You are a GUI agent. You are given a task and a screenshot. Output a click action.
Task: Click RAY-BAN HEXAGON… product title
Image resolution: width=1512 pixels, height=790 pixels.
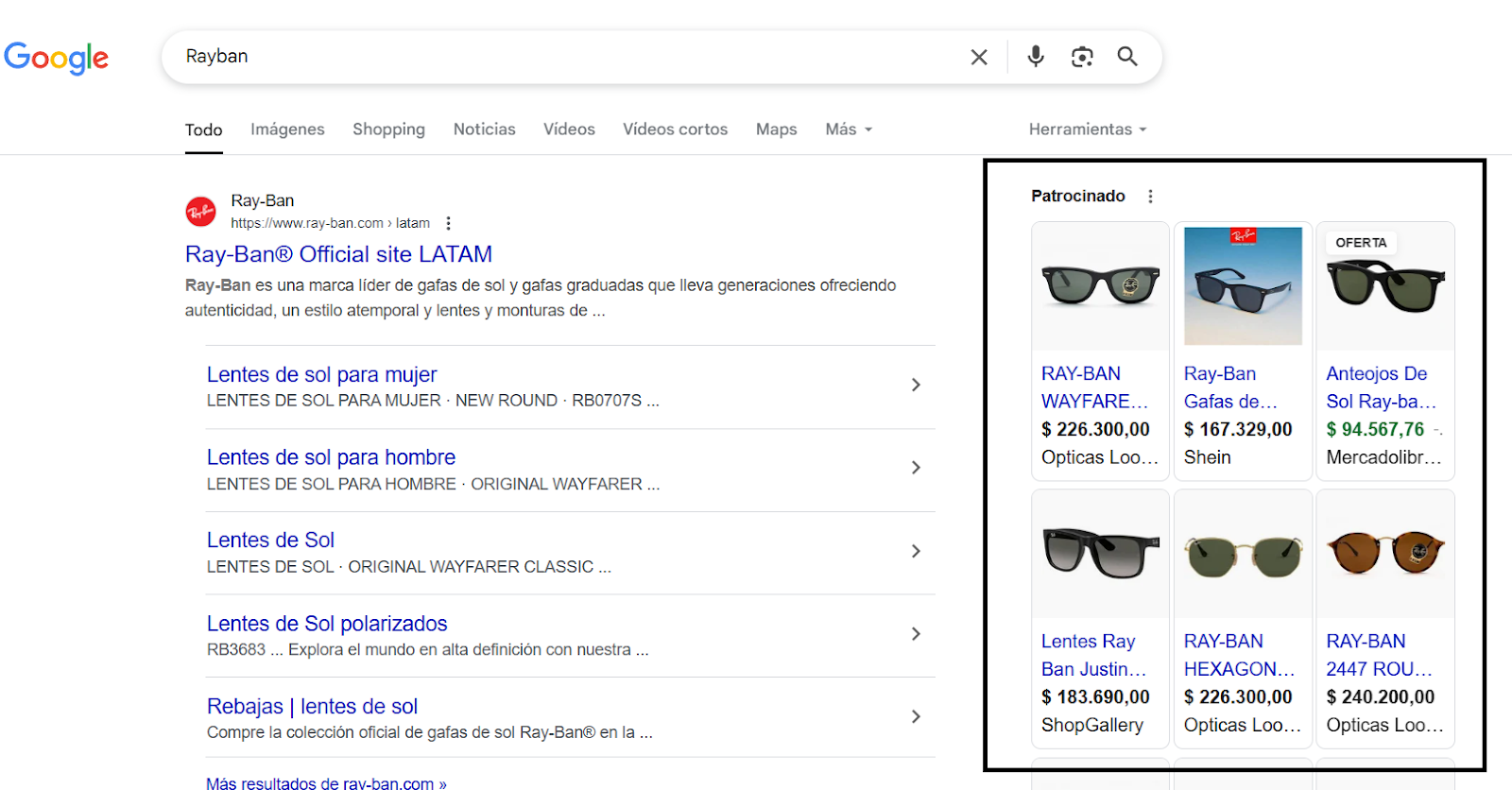click(1239, 655)
